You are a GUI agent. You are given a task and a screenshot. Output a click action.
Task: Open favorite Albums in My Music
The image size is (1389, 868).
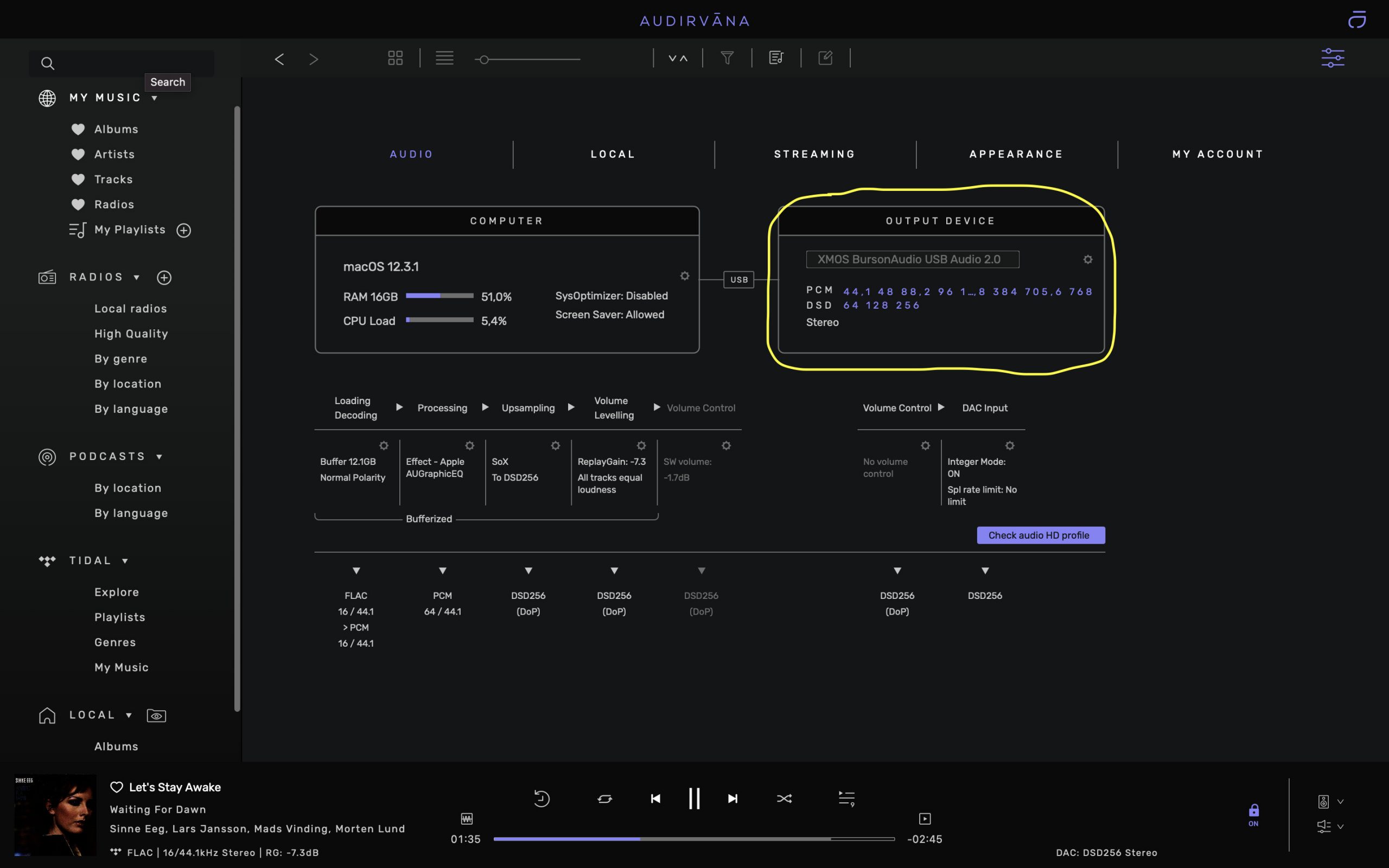pos(116,129)
